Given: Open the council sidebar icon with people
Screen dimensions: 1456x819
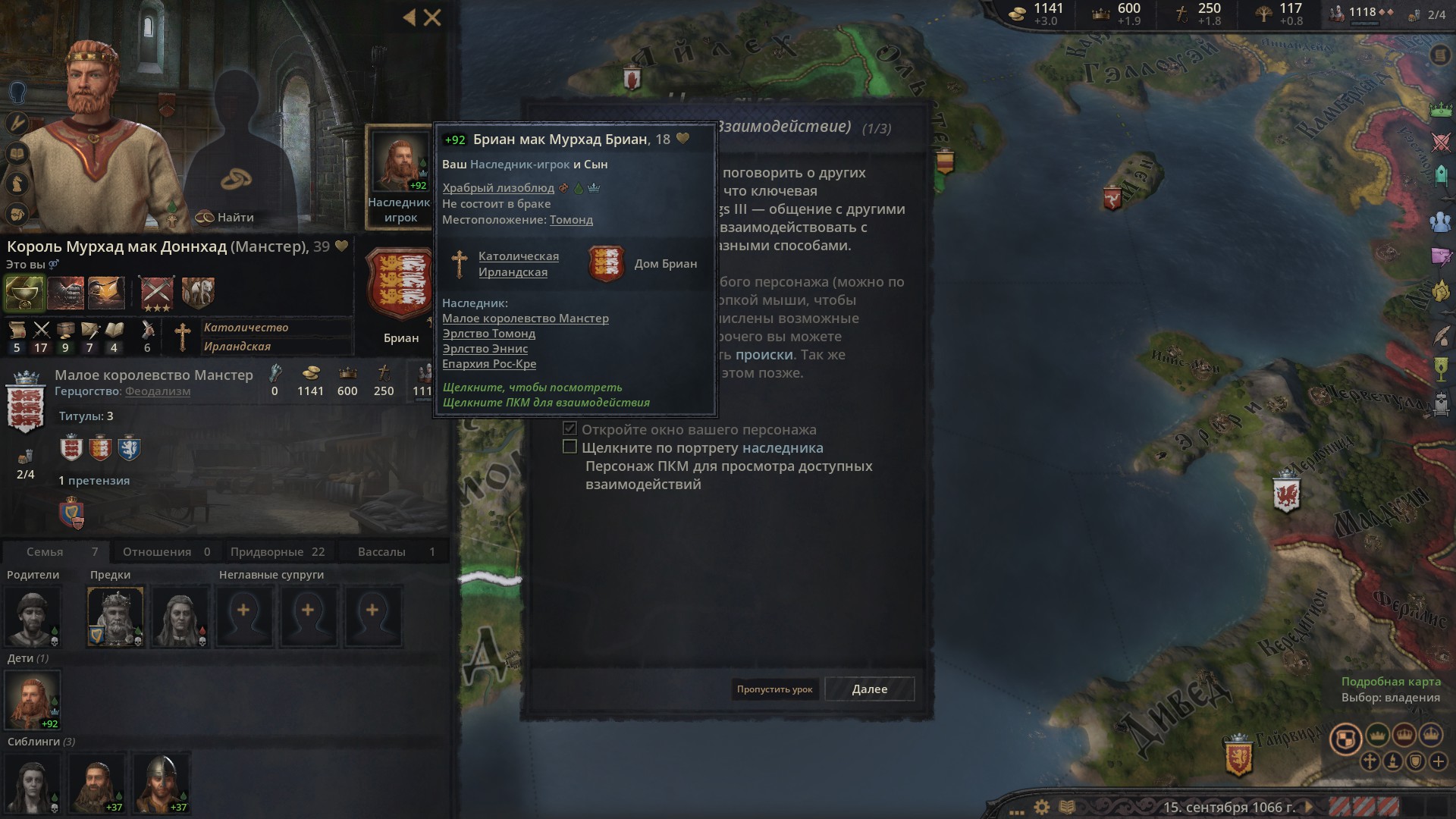Looking at the screenshot, I should [x=1441, y=221].
